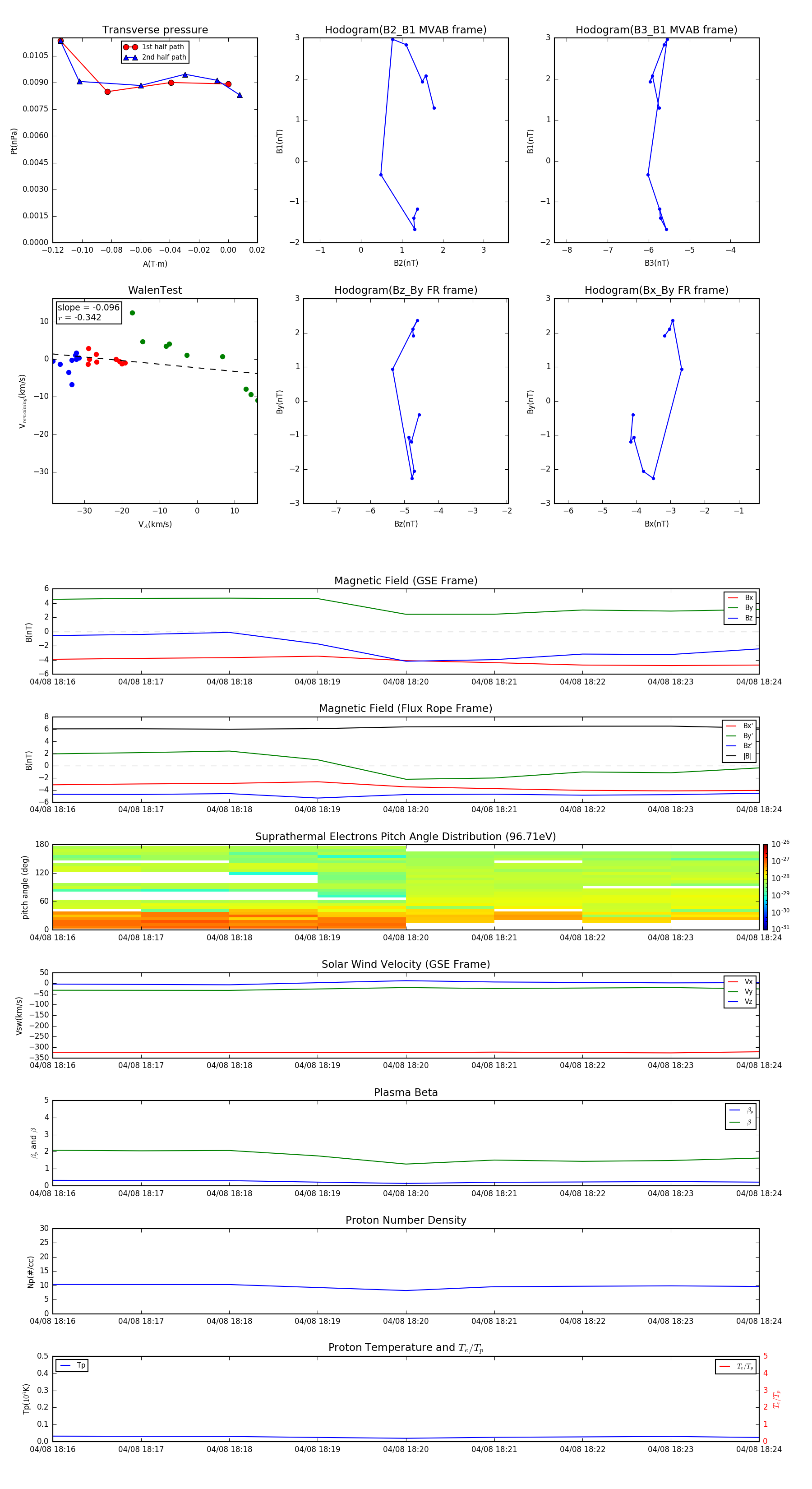Click the "Proton Temperature and Te/Tp" title

click(406, 1348)
